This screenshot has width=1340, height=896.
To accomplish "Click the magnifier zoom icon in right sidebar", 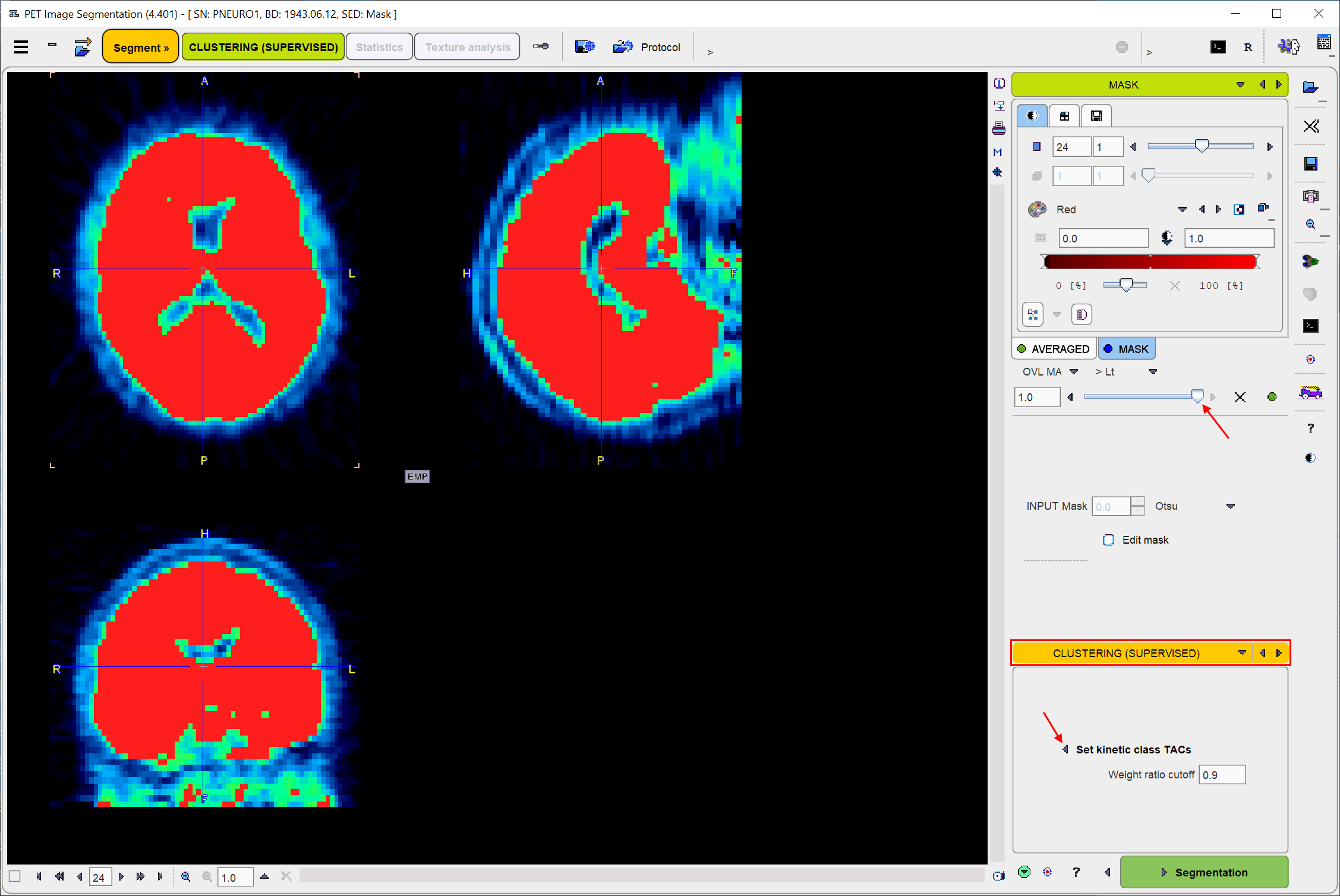I will point(1310,224).
